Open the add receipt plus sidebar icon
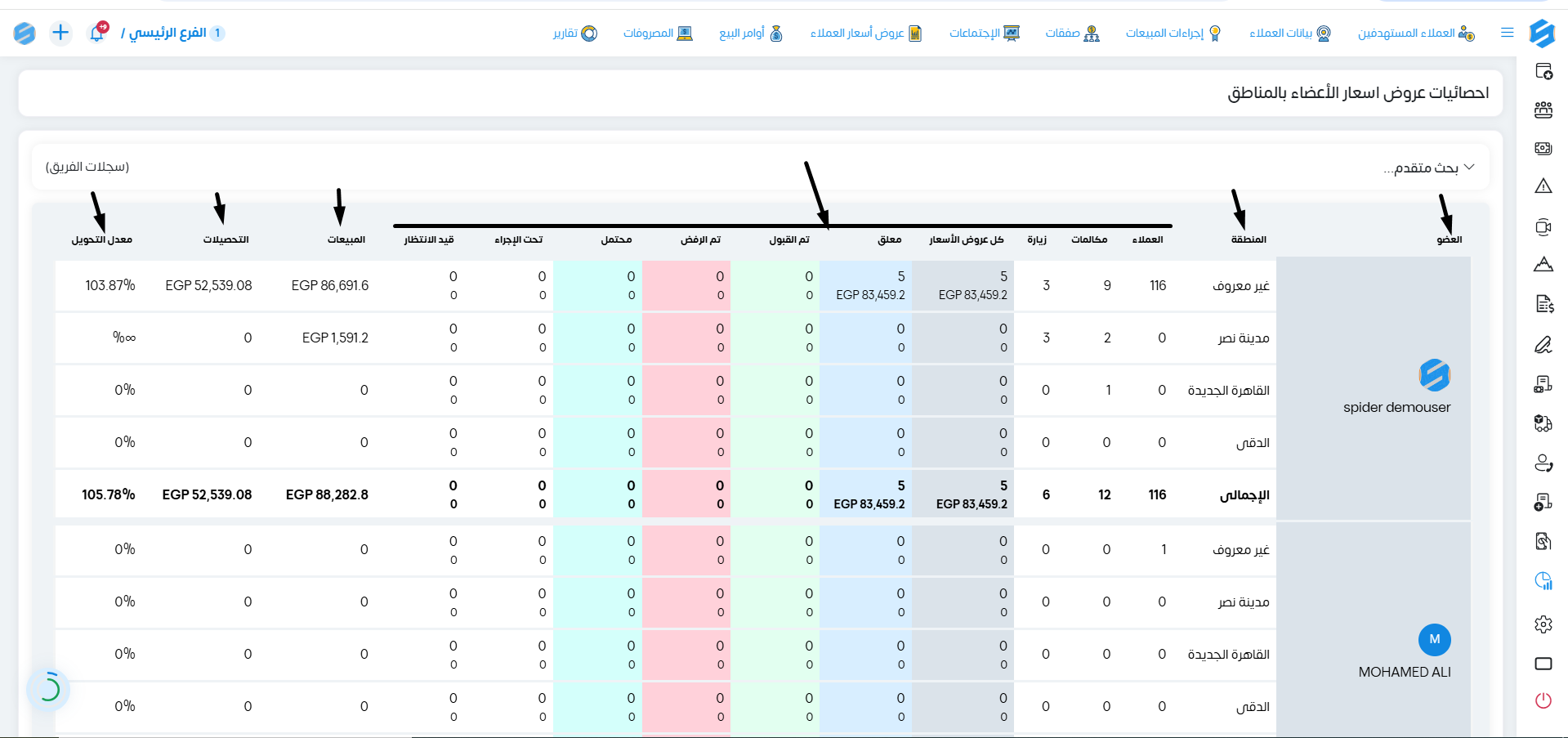 tap(1543, 502)
